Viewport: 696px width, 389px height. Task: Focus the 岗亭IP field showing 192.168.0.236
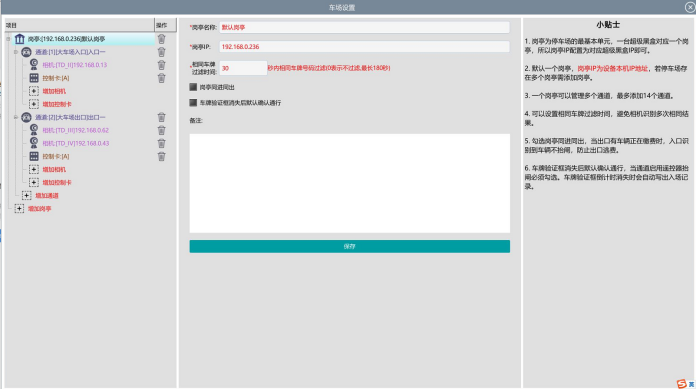point(364,47)
